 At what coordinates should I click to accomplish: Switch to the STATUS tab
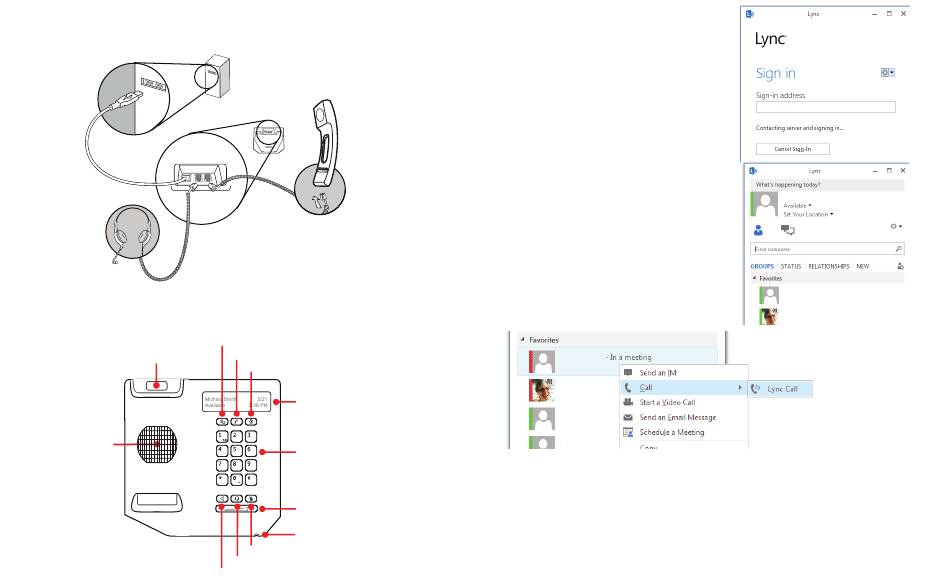pos(791,267)
